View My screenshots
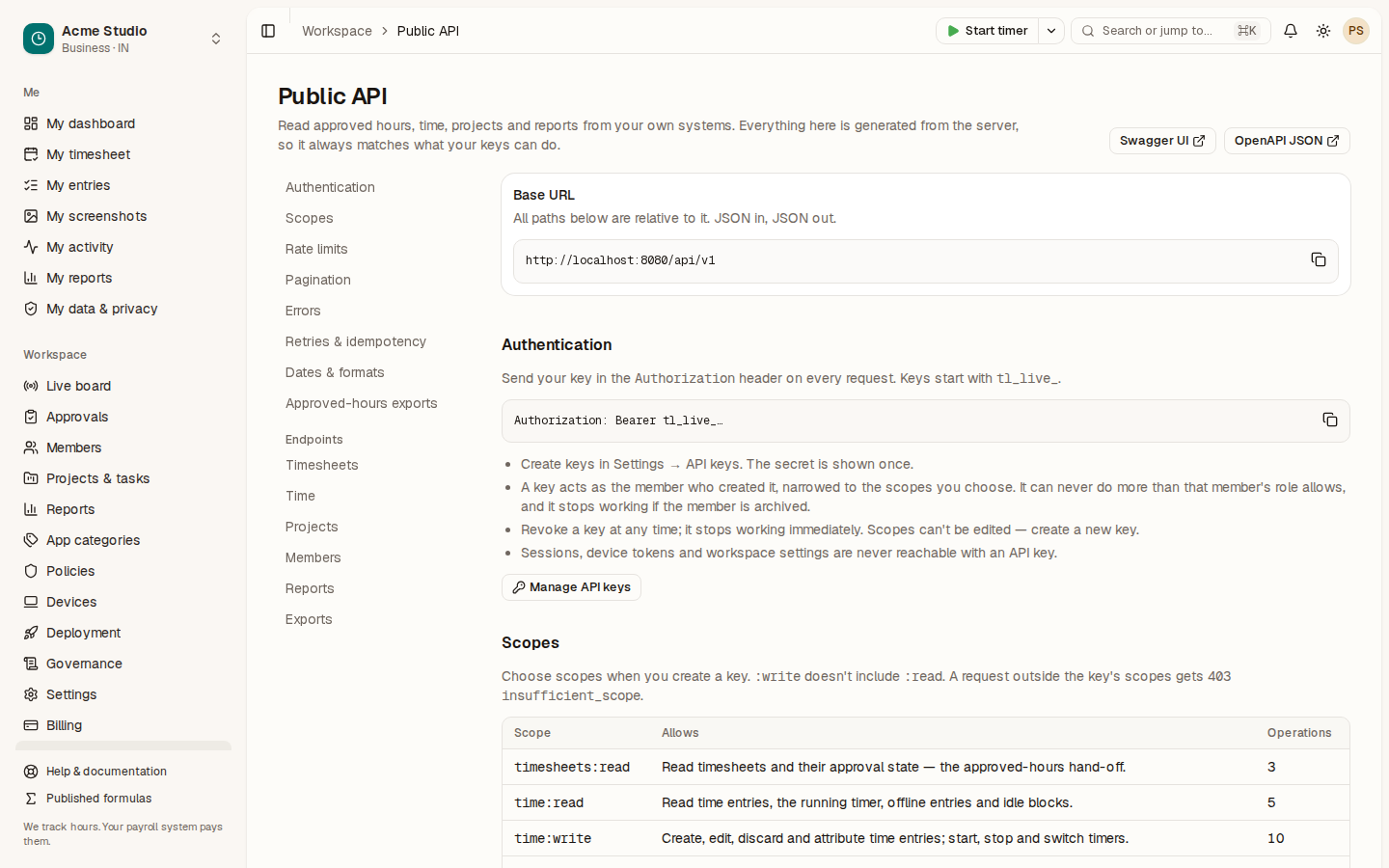The image size is (1389, 868). [123, 216]
